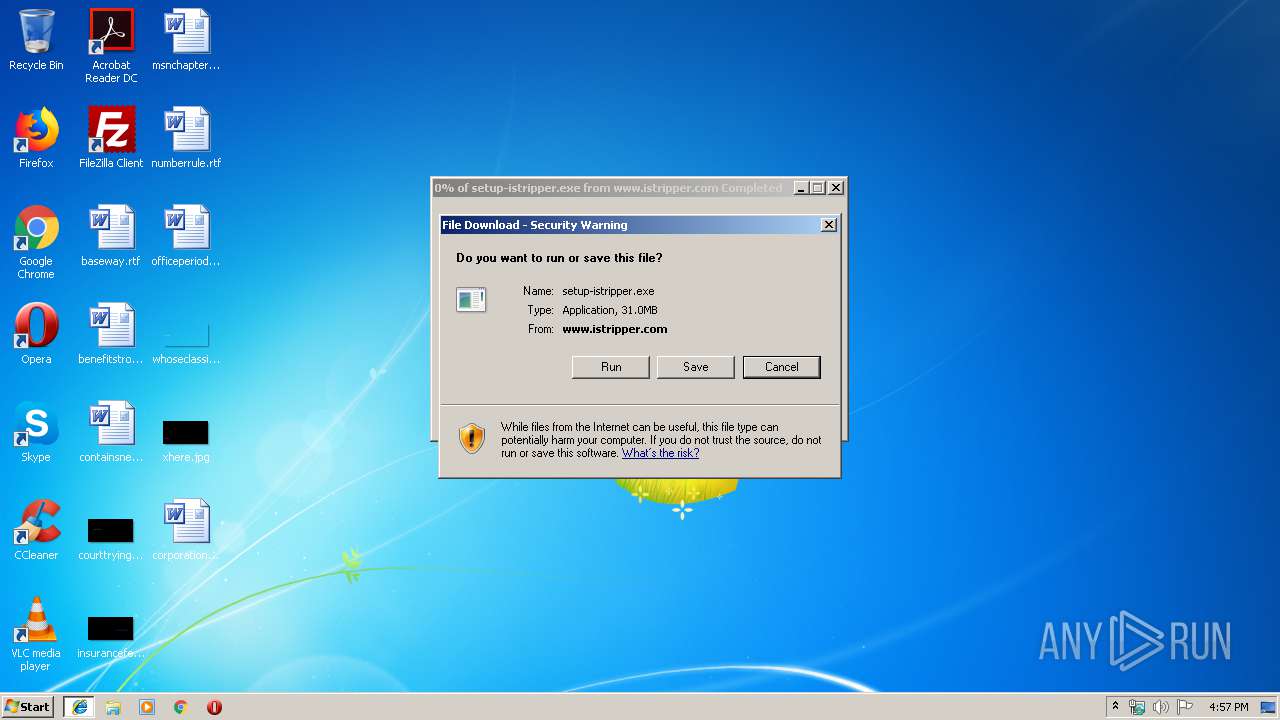Viewport: 1280px width, 720px height.
Task: Minimize the download progress window
Action: pos(801,188)
